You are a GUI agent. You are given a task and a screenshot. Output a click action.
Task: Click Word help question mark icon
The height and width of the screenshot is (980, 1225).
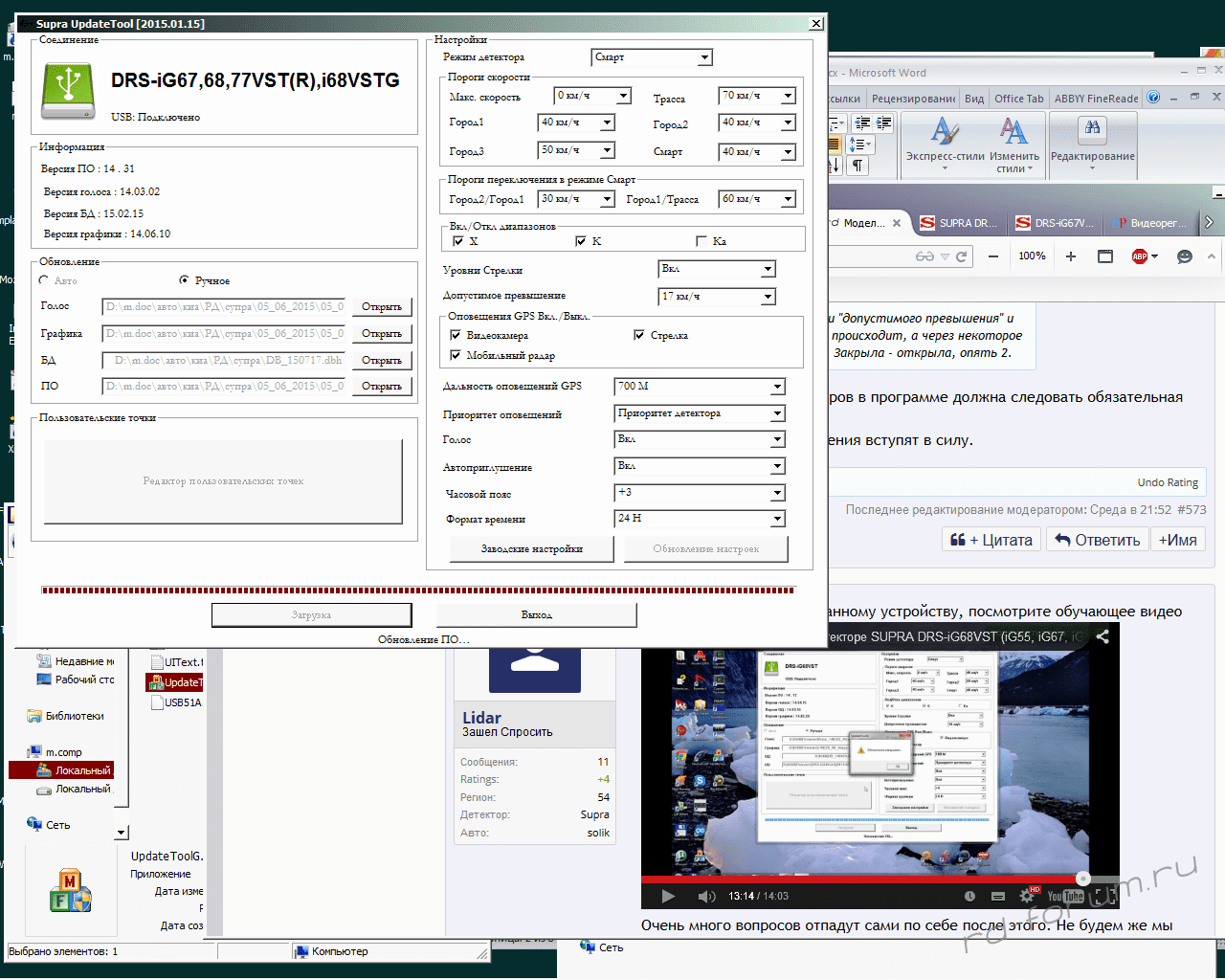(x=1153, y=98)
